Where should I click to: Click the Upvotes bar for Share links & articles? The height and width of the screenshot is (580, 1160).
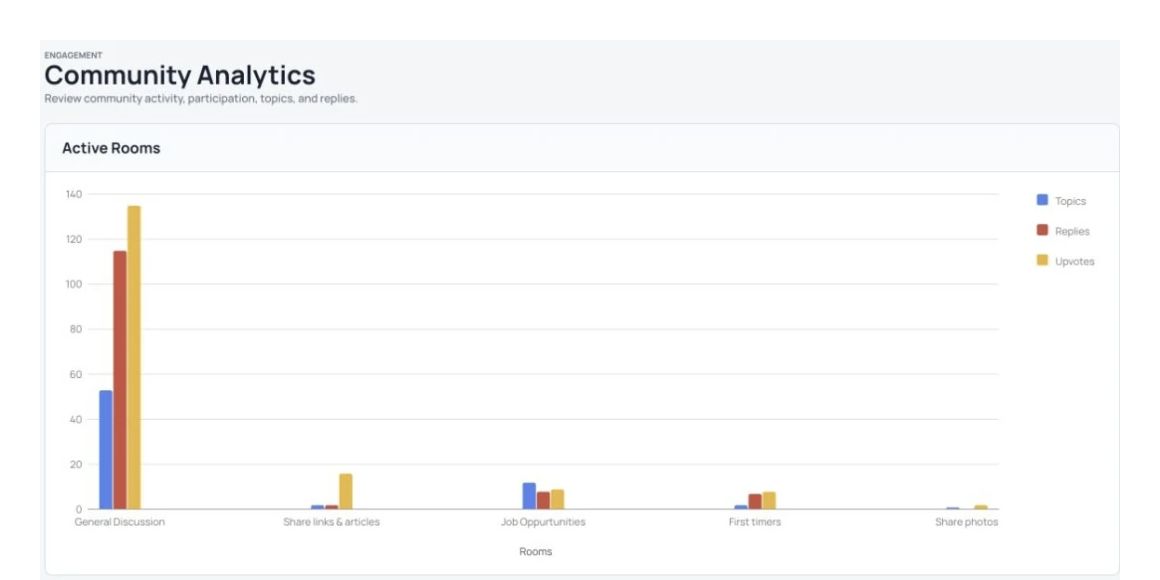345,491
